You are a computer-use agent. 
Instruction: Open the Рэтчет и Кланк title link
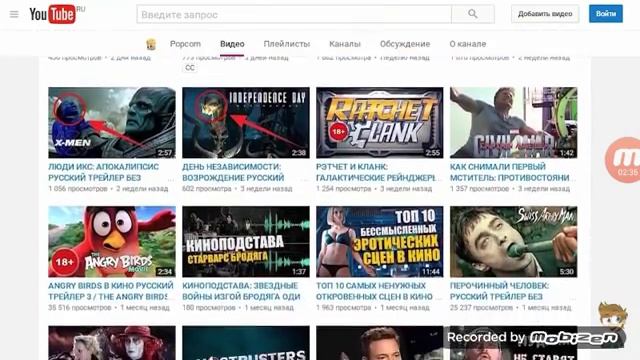click(x=376, y=172)
